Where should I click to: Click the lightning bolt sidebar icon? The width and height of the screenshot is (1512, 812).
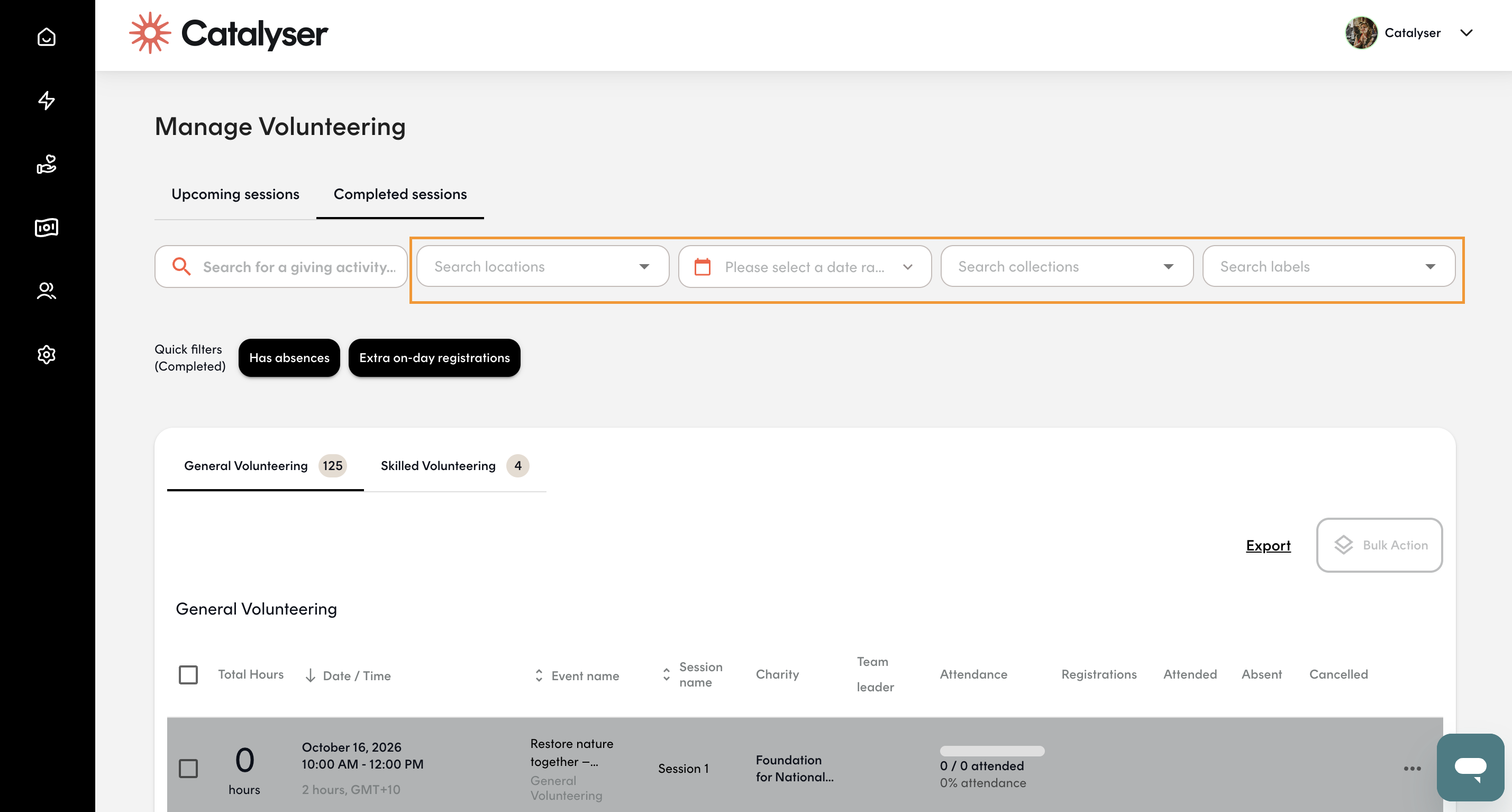tap(47, 101)
